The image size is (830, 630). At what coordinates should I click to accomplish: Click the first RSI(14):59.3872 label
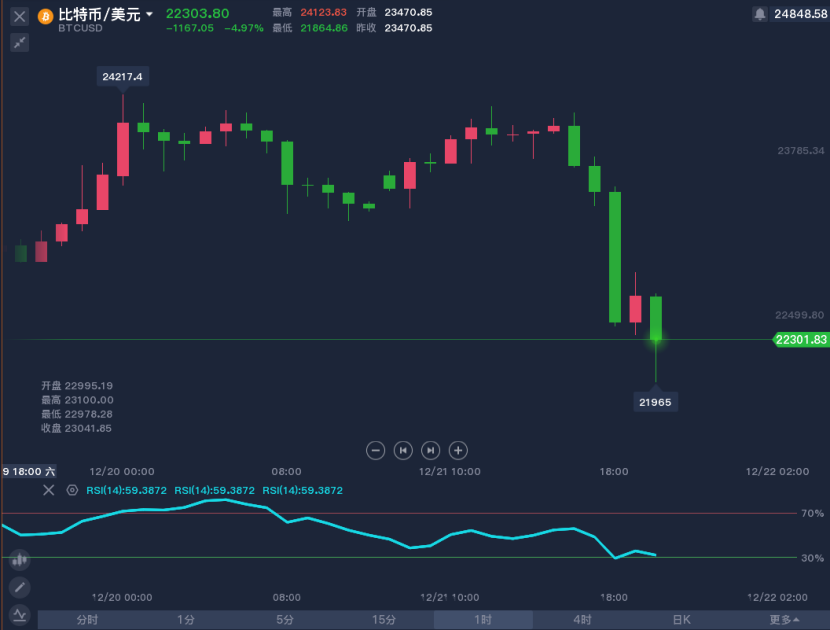[x=127, y=491]
